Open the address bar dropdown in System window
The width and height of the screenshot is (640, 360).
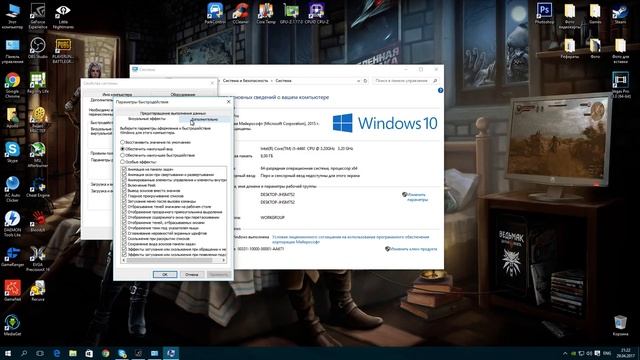[x=358, y=81]
